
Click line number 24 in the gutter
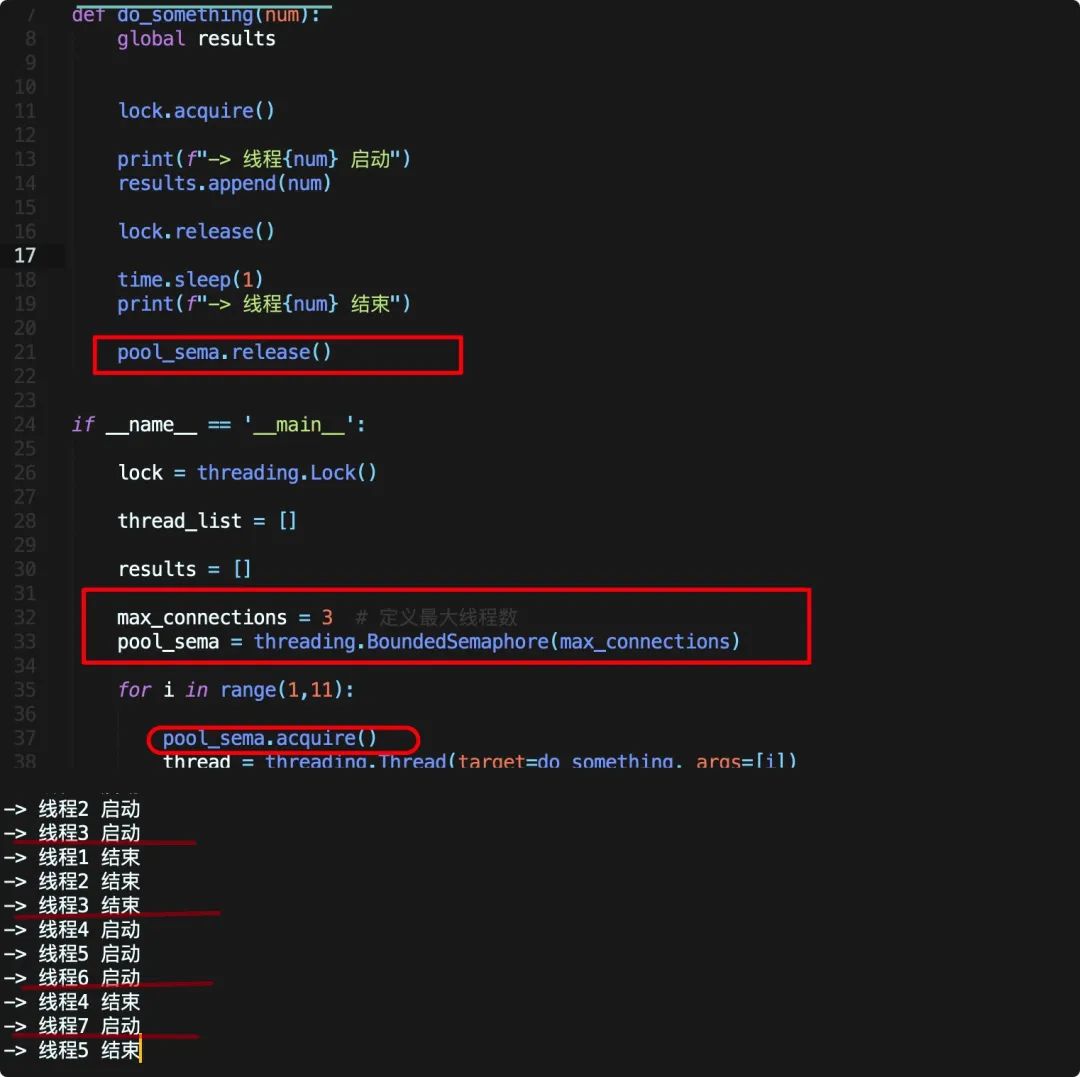coord(25,424)
